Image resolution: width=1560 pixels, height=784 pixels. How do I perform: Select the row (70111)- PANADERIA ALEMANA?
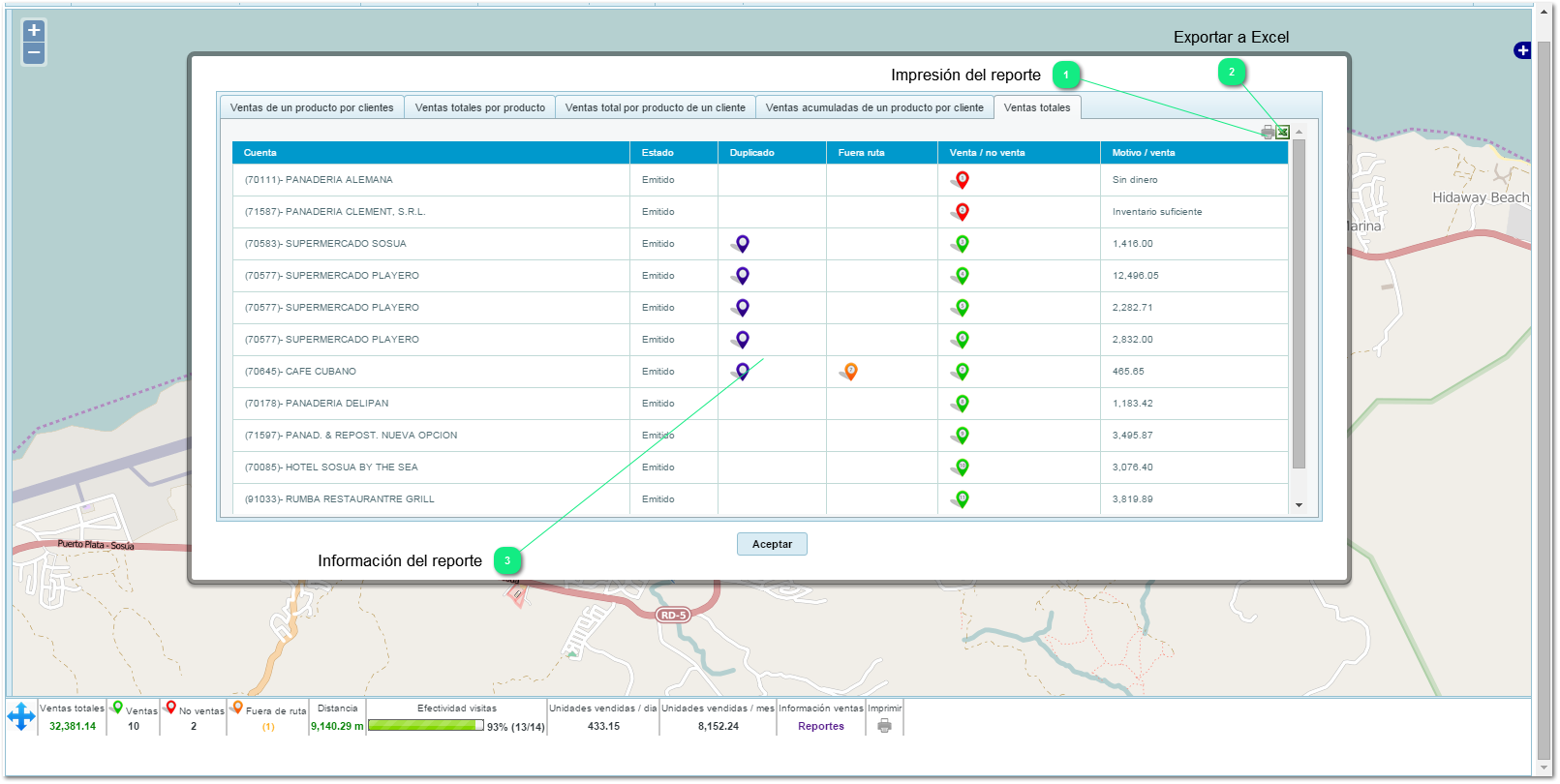pos(760,180)
